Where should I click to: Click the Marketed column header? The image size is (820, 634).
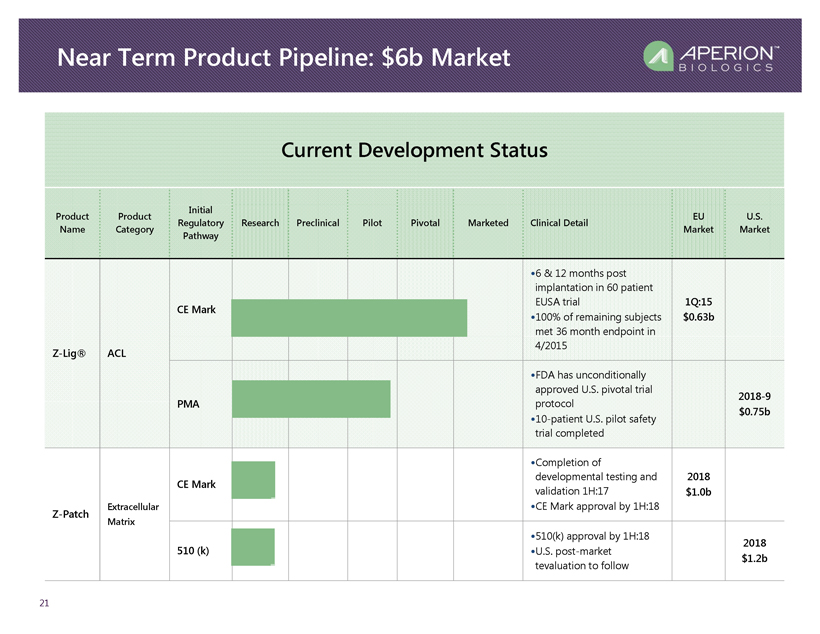click(x=488, y=223)
